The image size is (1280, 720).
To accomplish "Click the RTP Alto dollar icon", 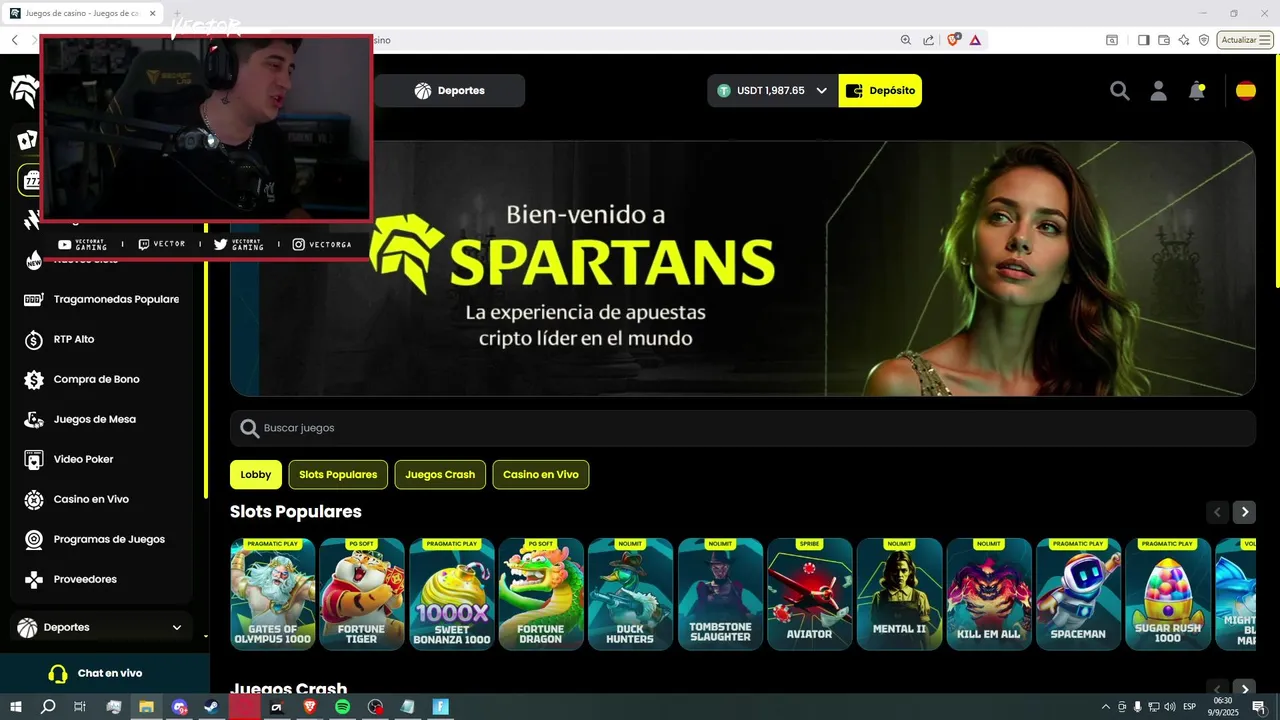I will pyautogui.click(x=34, y=340).
